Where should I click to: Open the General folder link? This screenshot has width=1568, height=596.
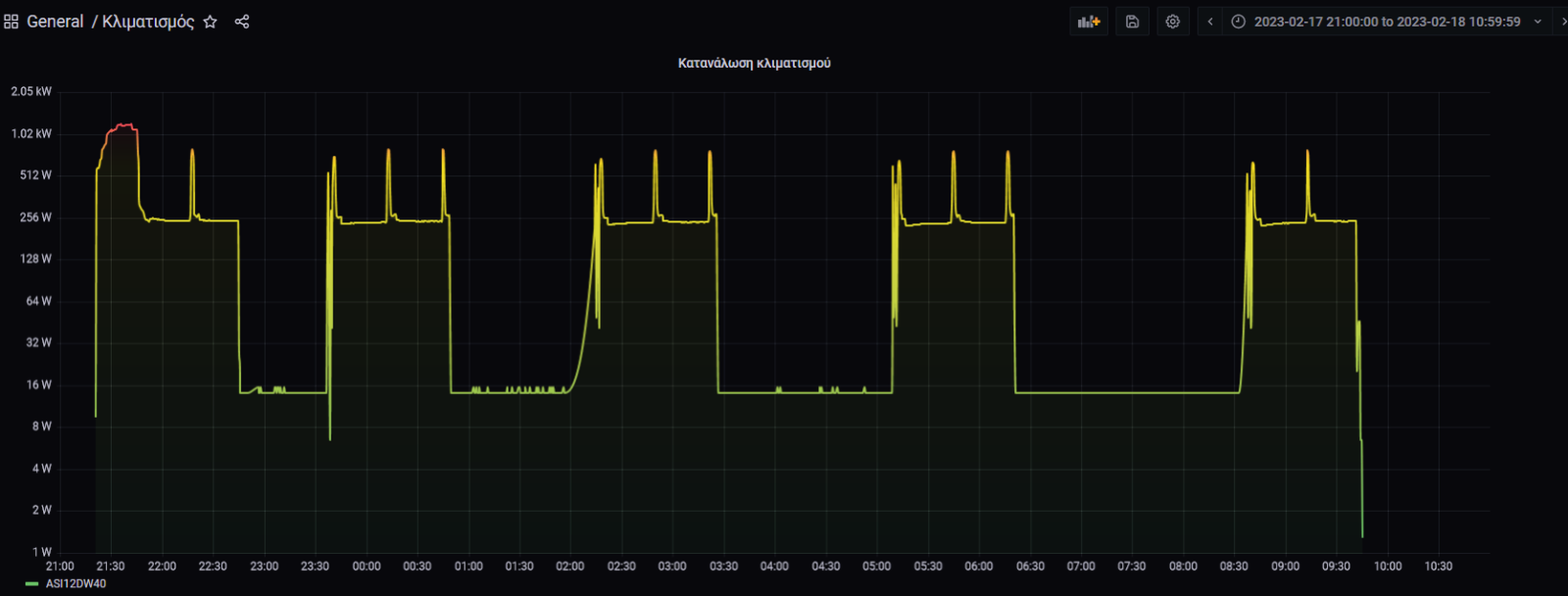(55, 22)
